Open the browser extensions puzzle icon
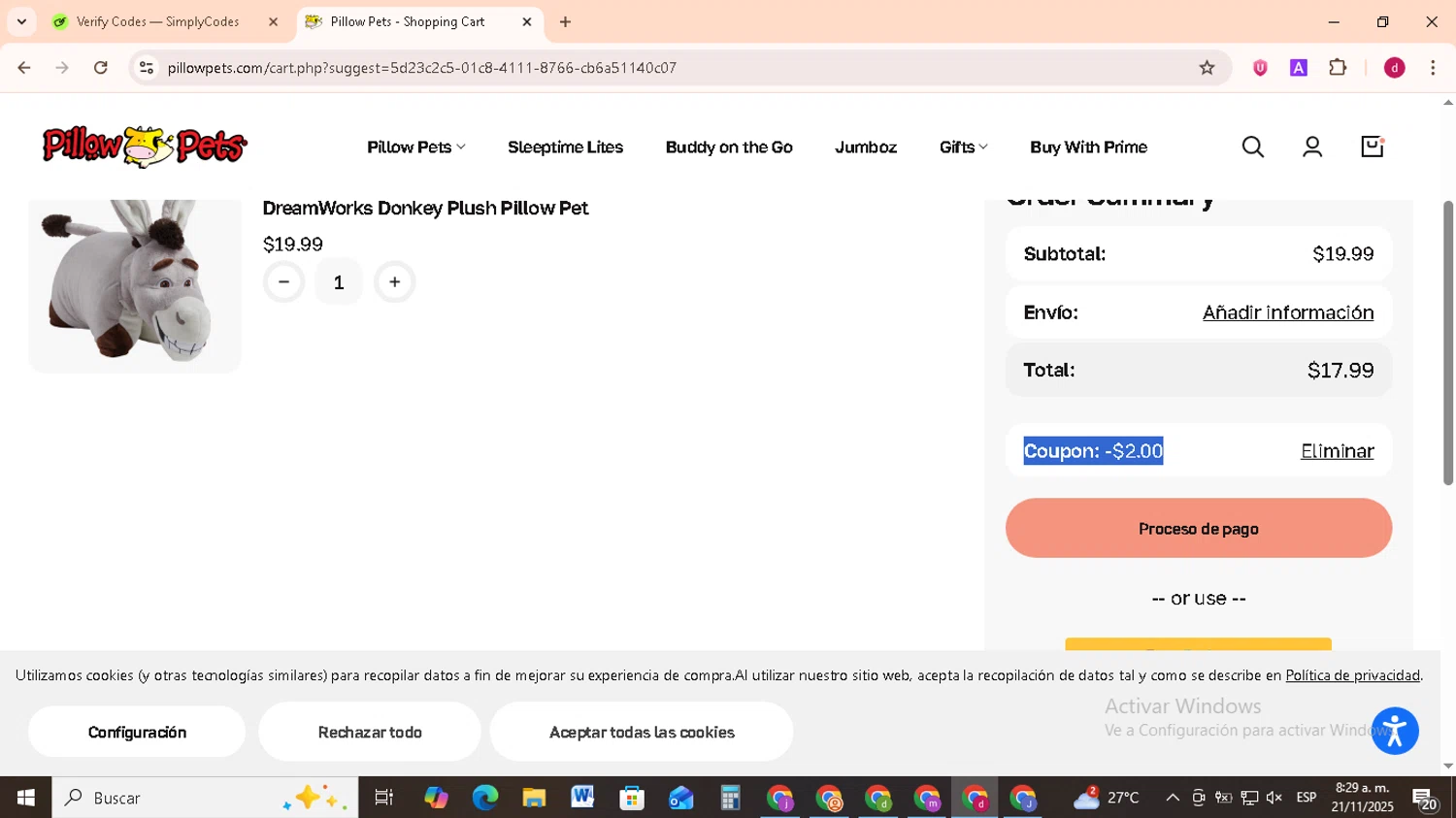 [x=1338, y=68]
